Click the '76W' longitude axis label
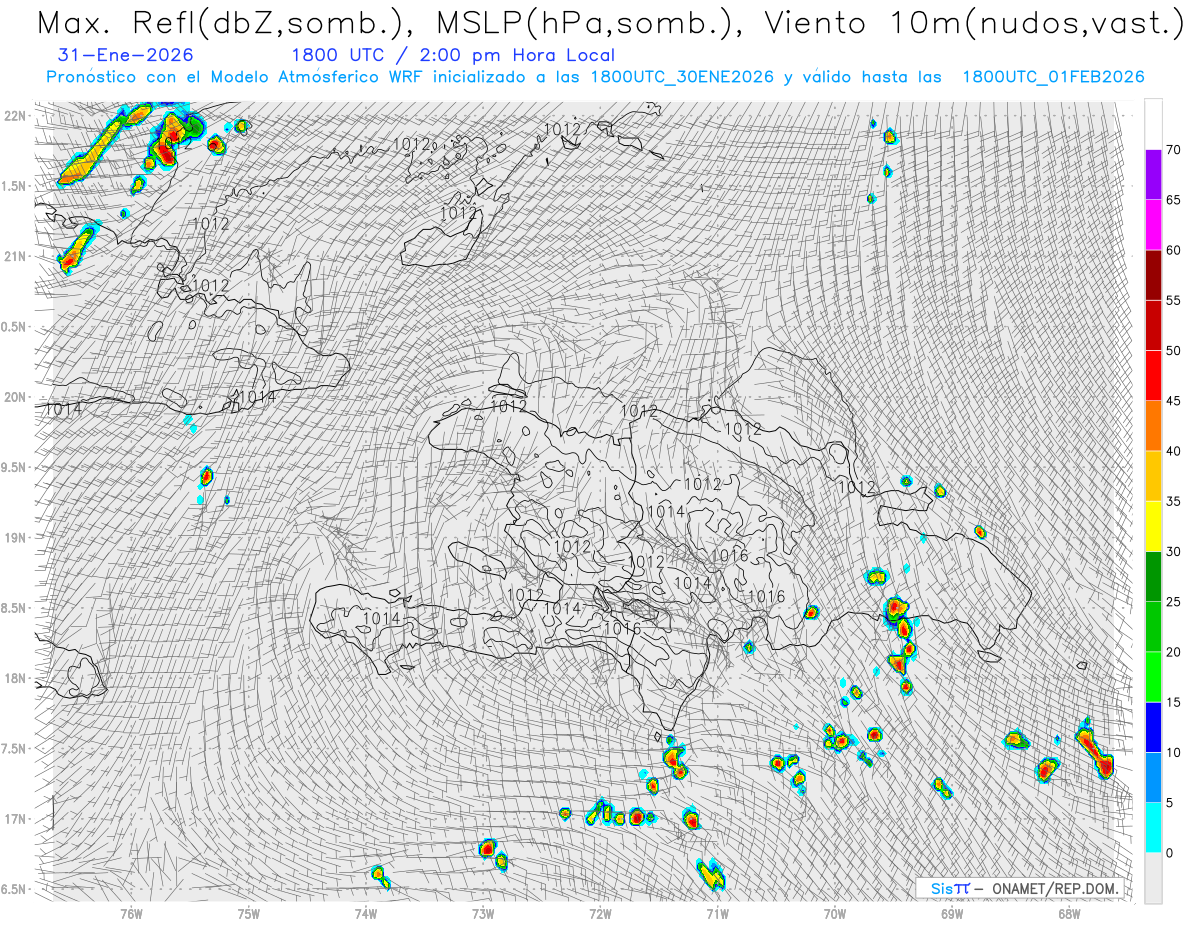Screen dimensions: 1200x927 131,913
